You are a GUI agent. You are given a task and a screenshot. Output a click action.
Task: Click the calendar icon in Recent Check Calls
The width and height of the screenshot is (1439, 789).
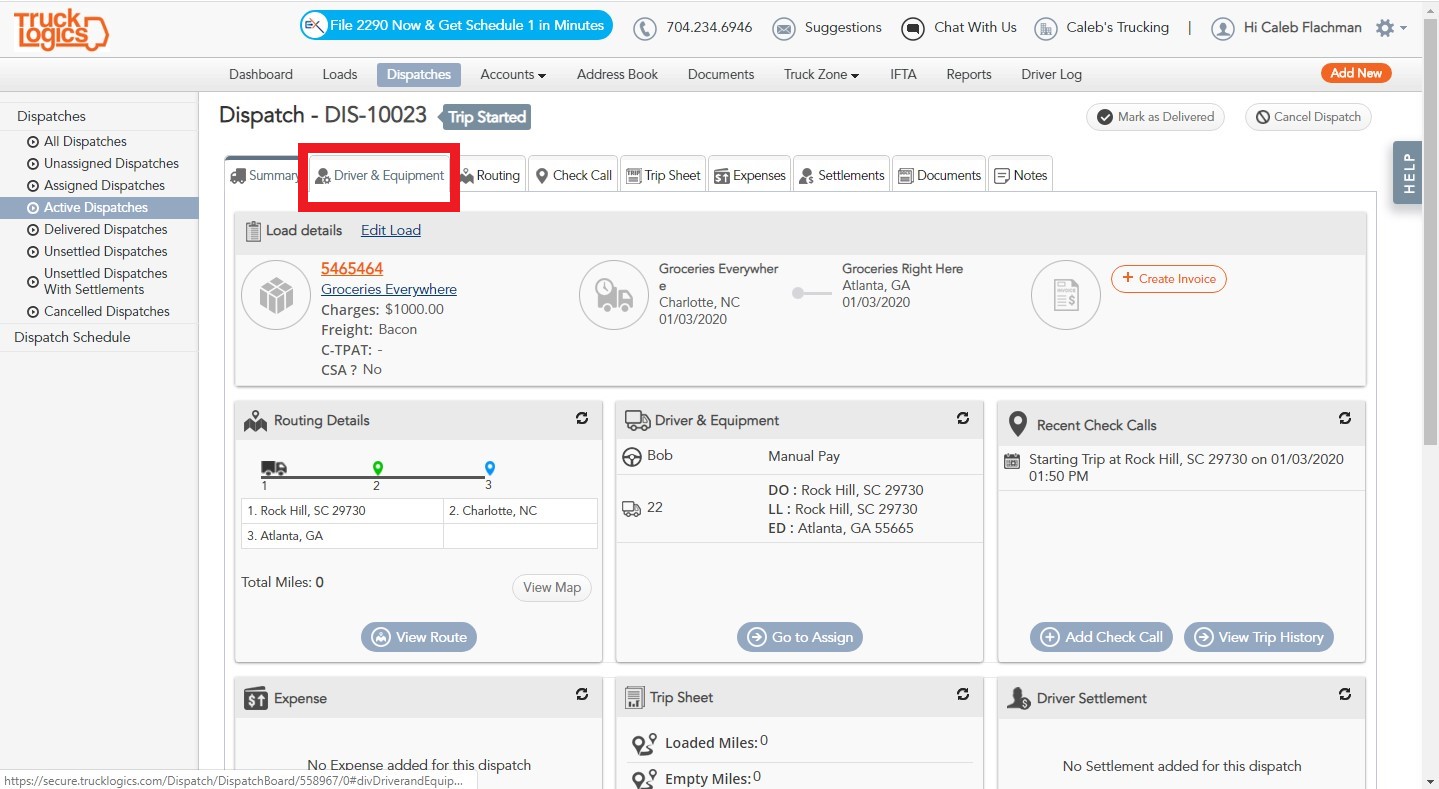1012,461
